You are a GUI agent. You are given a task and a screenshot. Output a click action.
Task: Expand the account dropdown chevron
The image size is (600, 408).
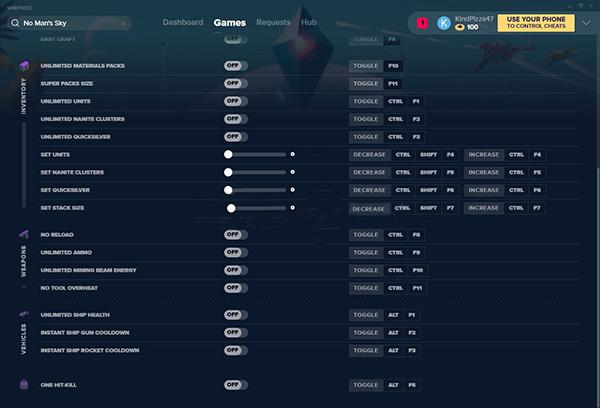coord(586,23)
